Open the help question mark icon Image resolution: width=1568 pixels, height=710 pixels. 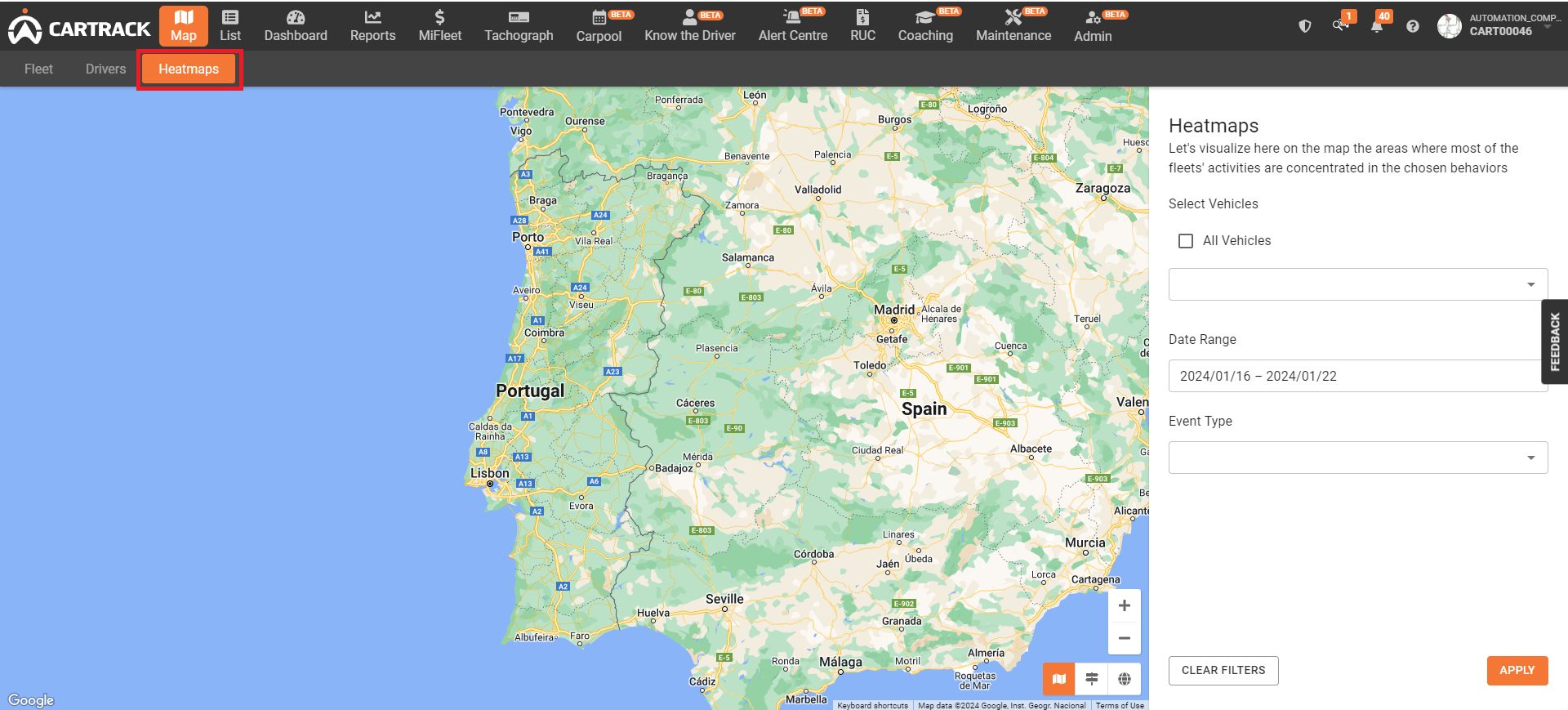coord(1413,26)
